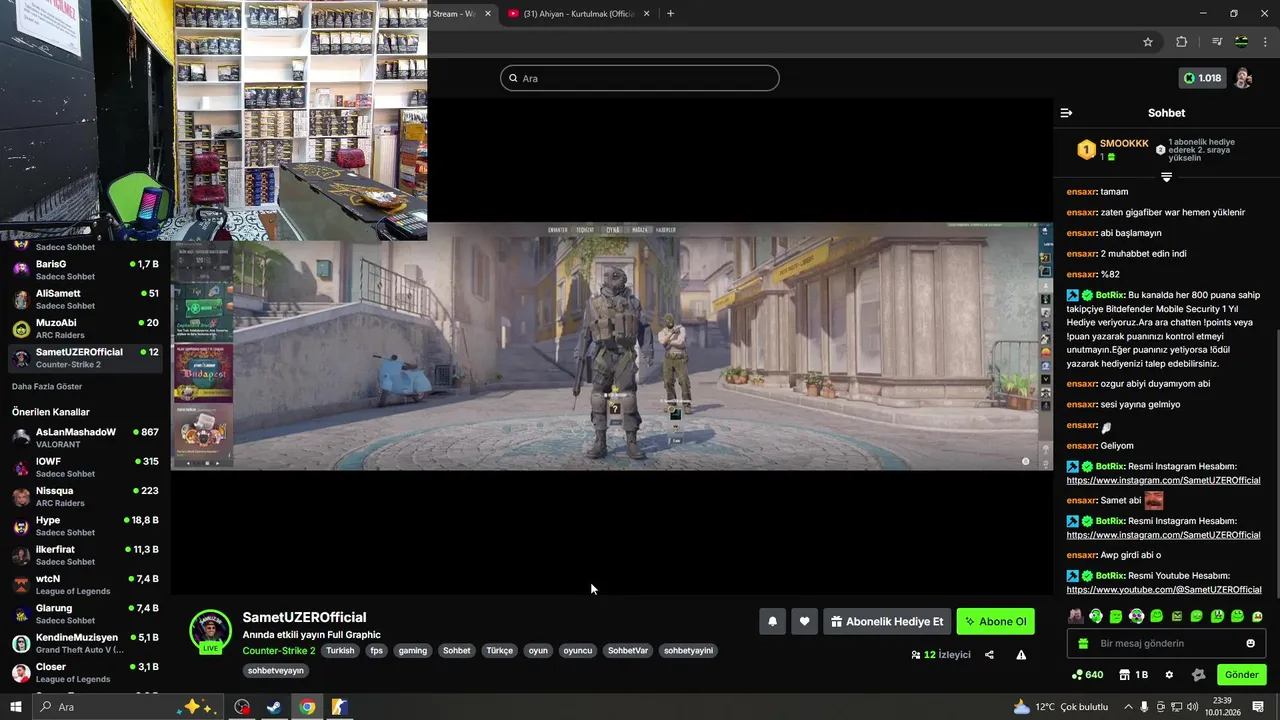Open Glarung recommended channel
Viewport: 1280px width, 720px height.
coord(85,614)
